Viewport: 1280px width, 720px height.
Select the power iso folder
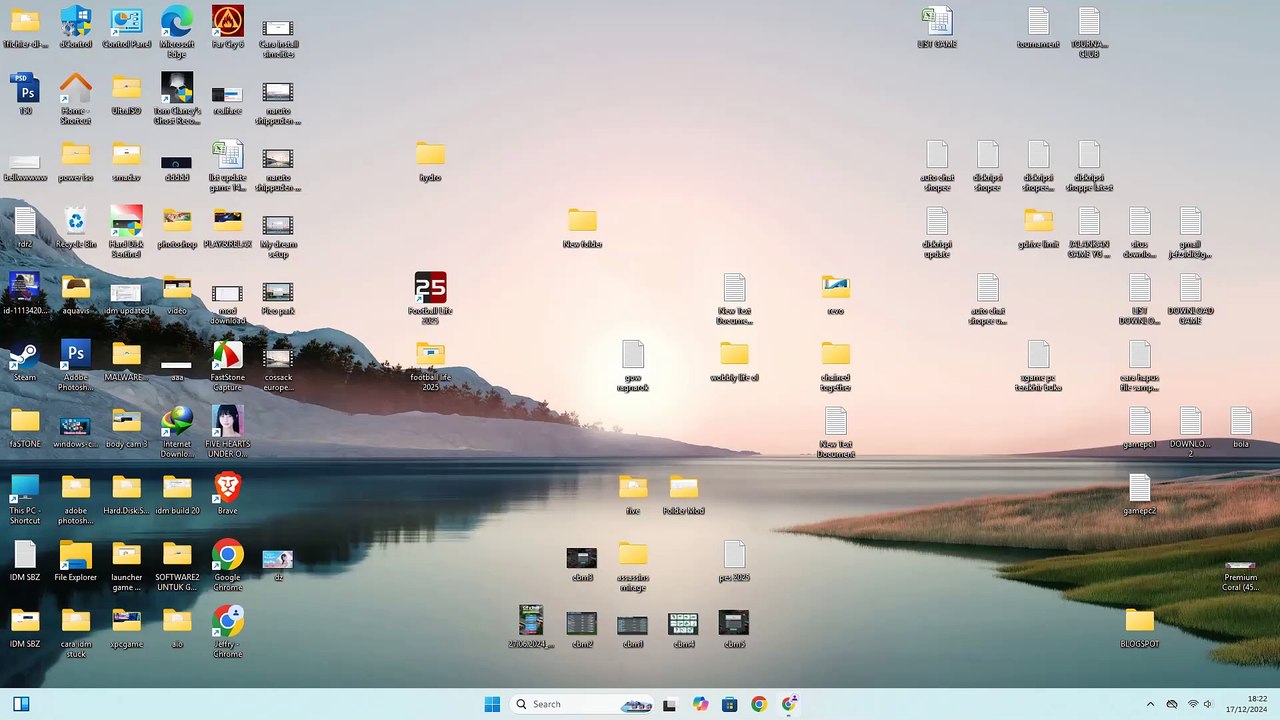tap(76, 160)
